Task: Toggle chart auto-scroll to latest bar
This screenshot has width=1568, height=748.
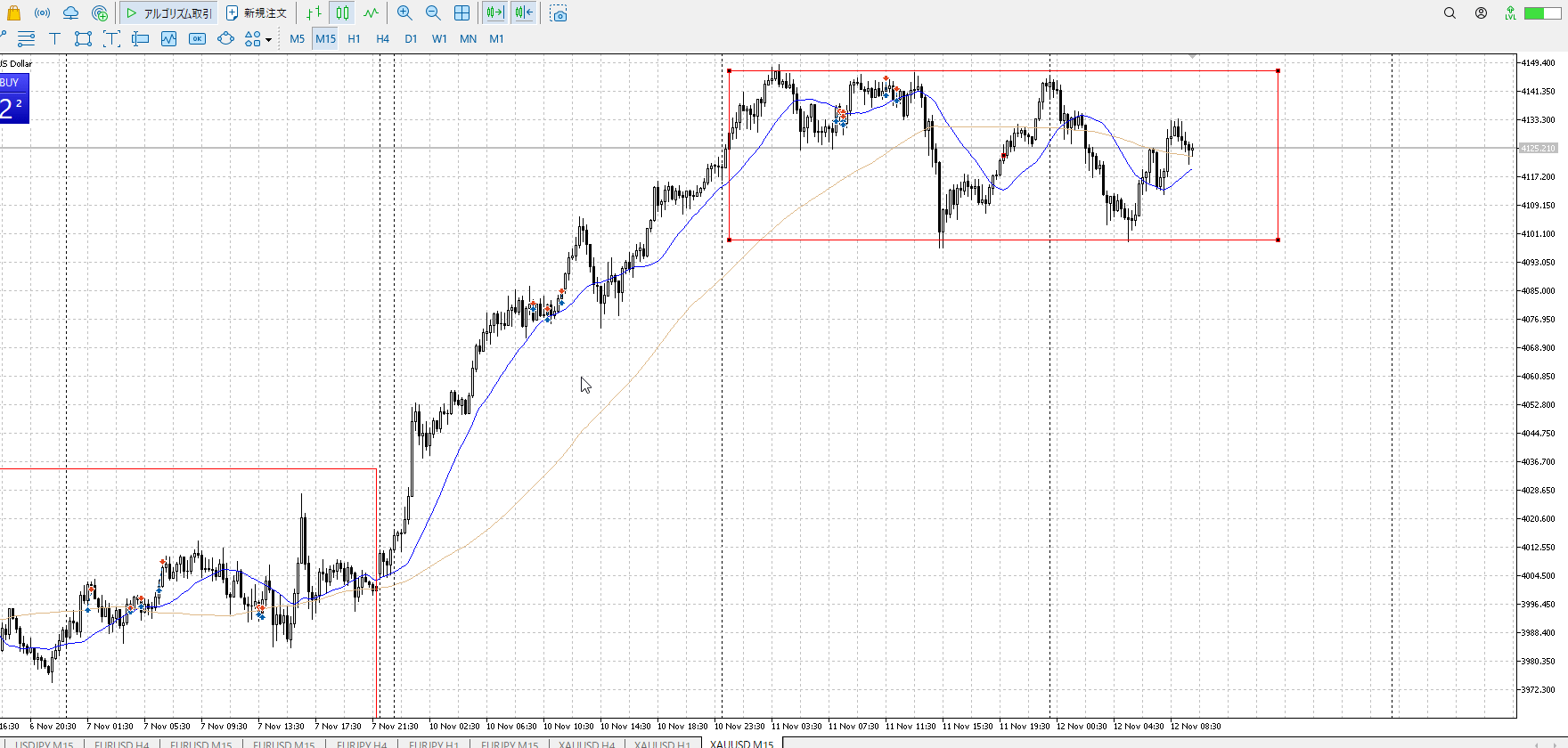Action: point(494,13)
